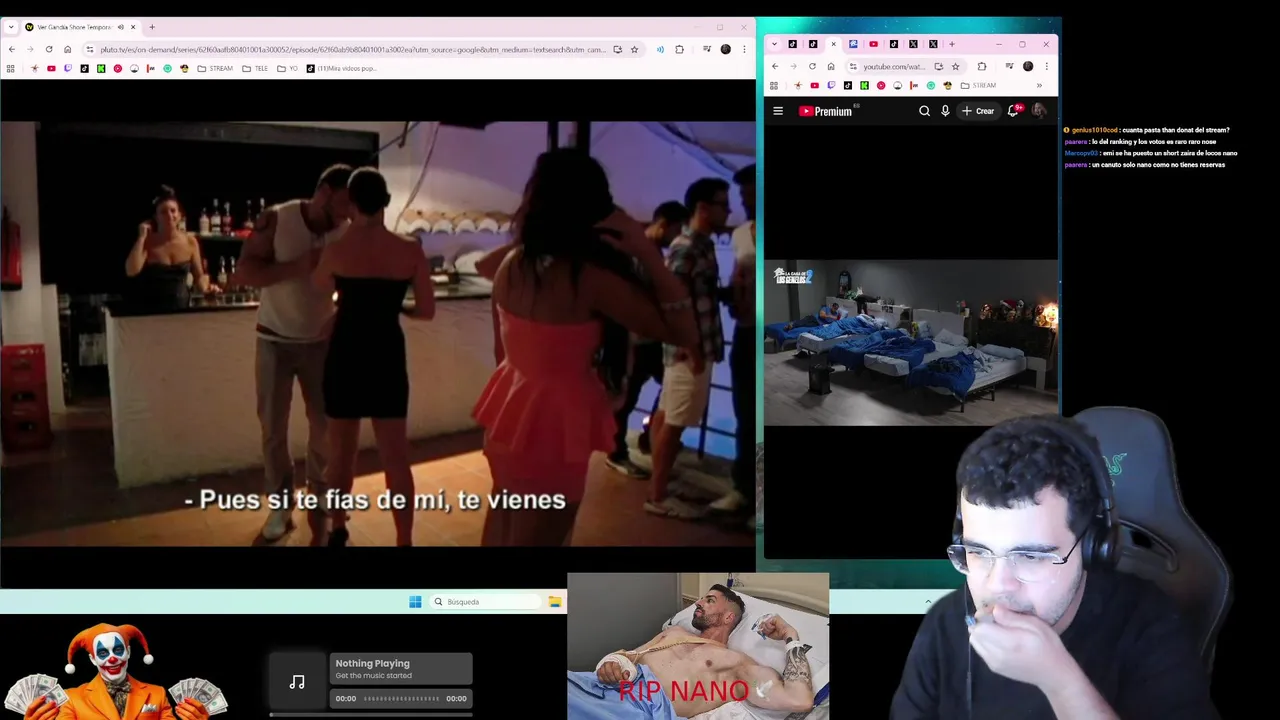Open tab search dropdown in Pluto TV browser

point(11,27)
